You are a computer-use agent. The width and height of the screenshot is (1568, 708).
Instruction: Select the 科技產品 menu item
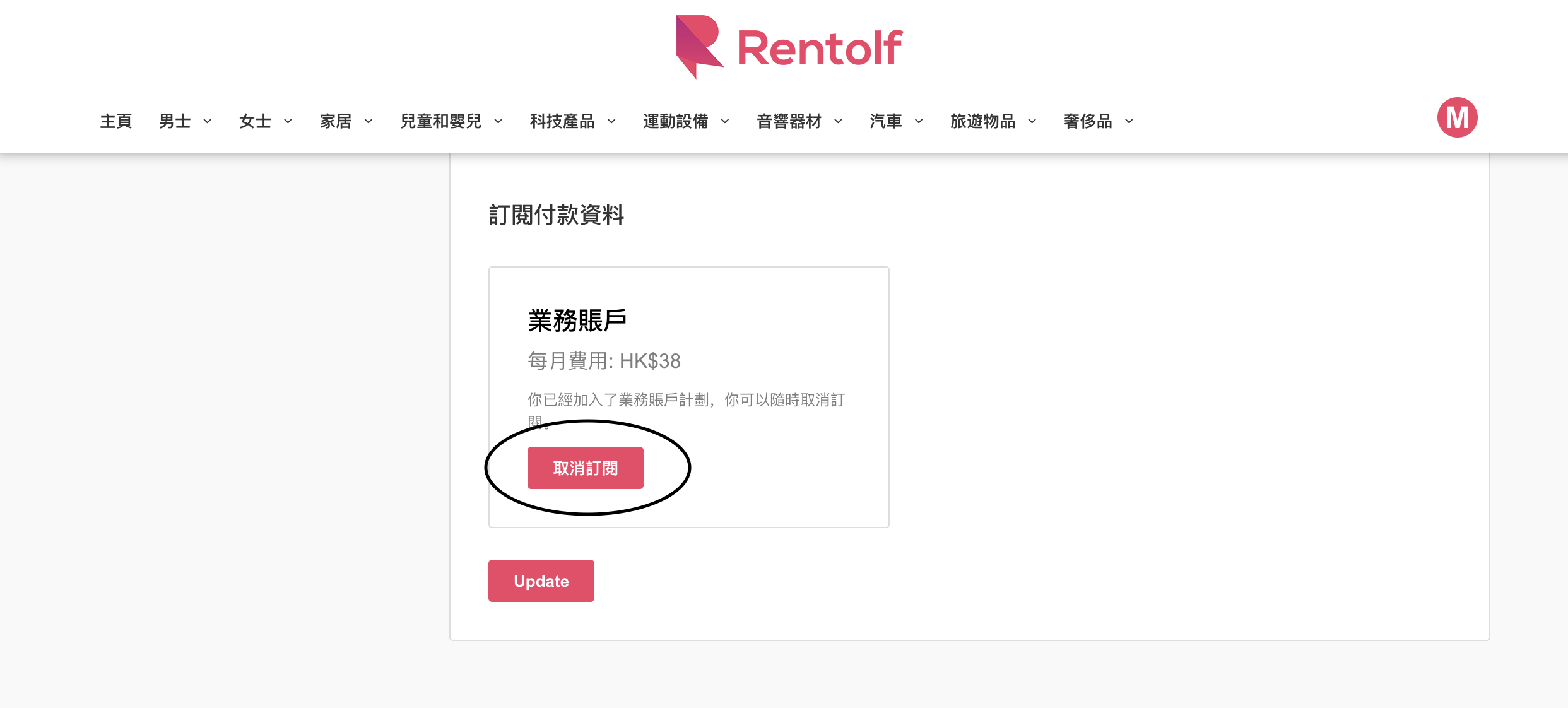(563, 121)
